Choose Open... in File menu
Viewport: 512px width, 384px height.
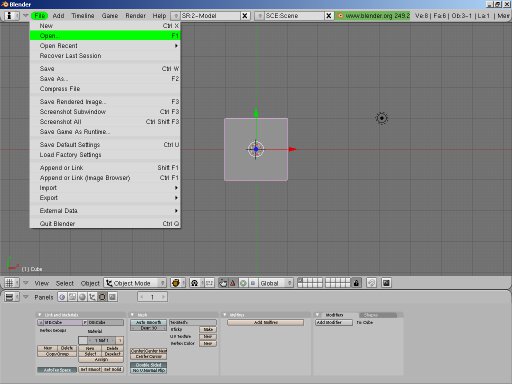[x=105, y=36]
